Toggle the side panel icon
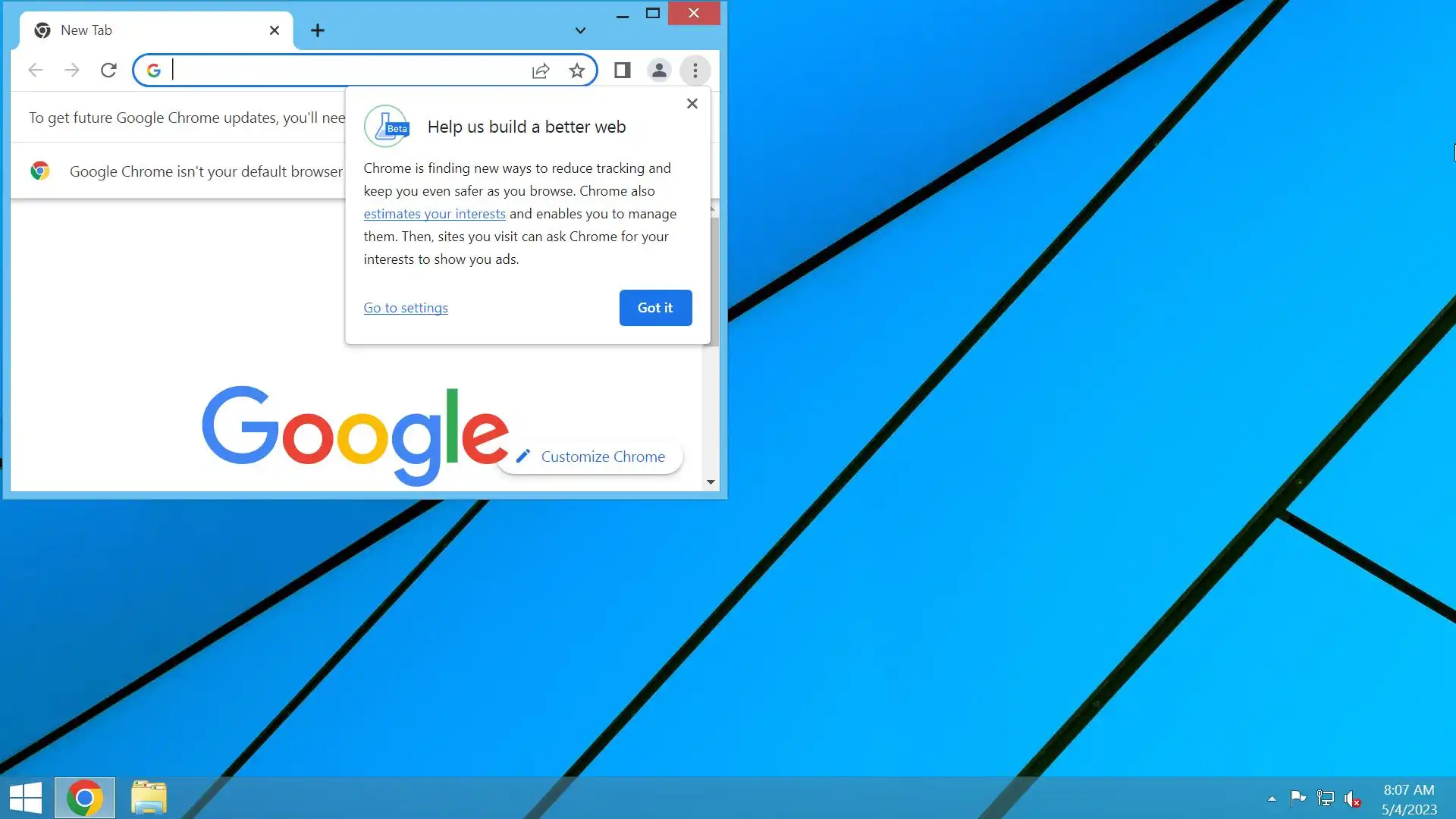The image size is (1456, 819). (x=622, y=71)
